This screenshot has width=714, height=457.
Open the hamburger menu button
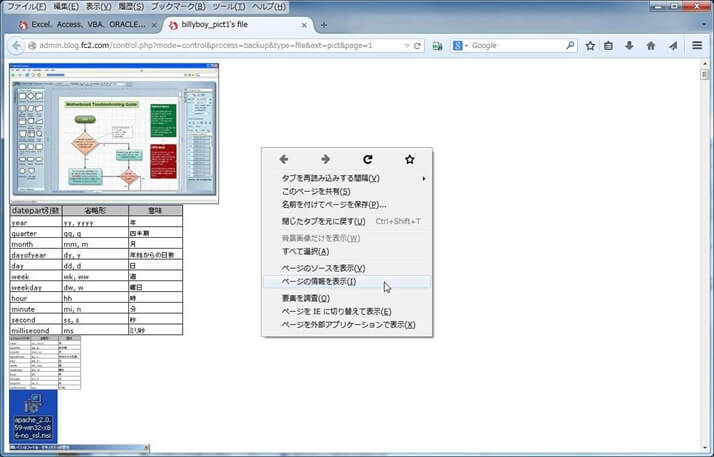click(697, 45)
